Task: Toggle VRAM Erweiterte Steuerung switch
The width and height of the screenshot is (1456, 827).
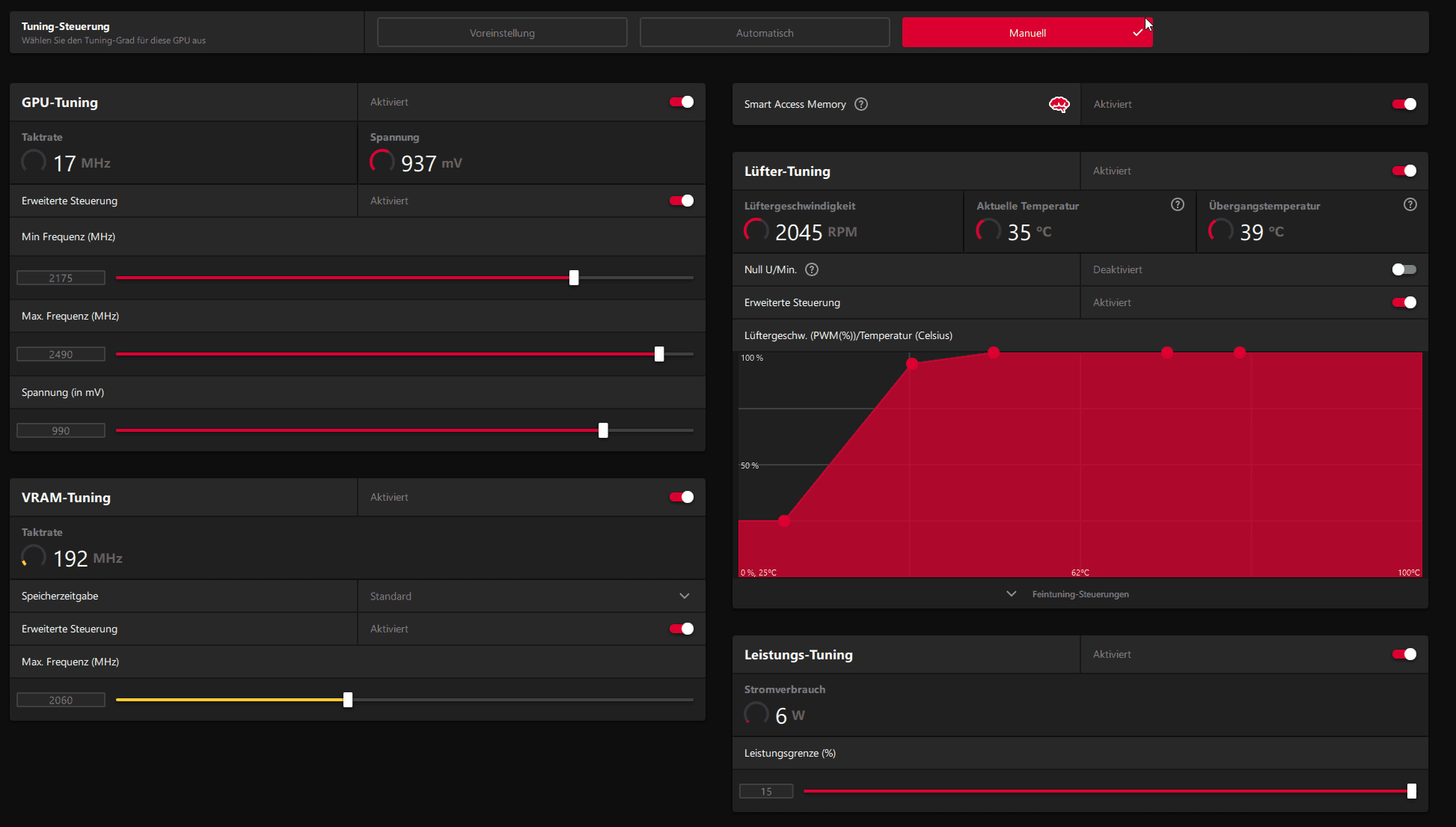Action: (682, 629)
